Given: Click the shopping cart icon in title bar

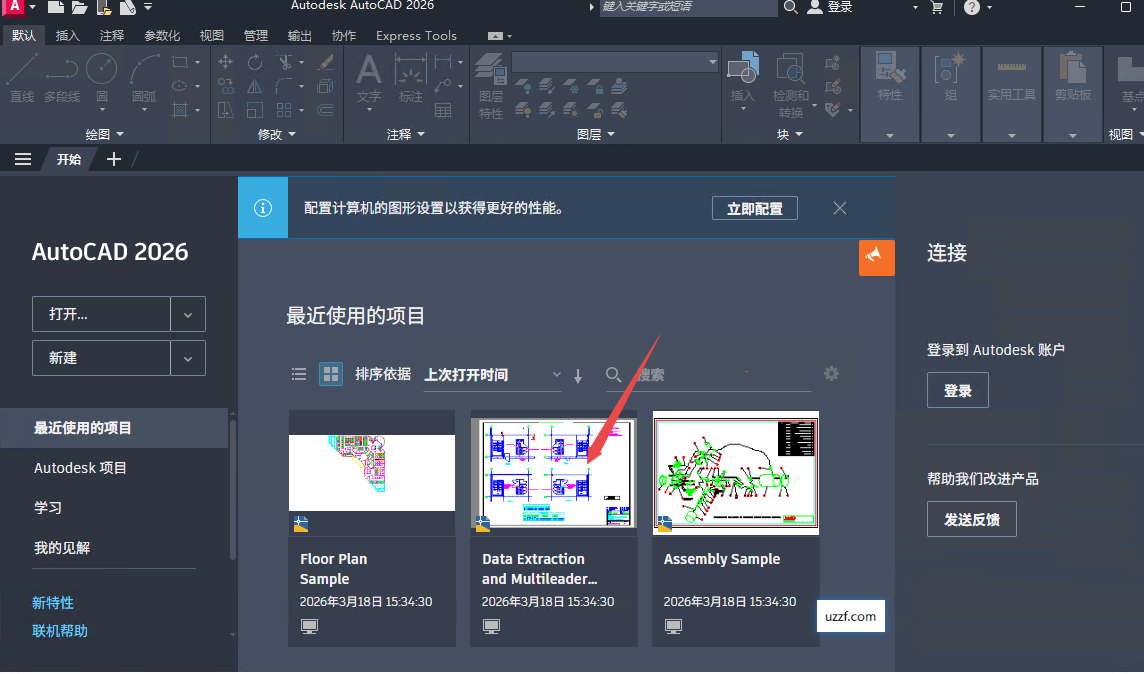Looking at the screenshot, I should [x=937, y=8].
